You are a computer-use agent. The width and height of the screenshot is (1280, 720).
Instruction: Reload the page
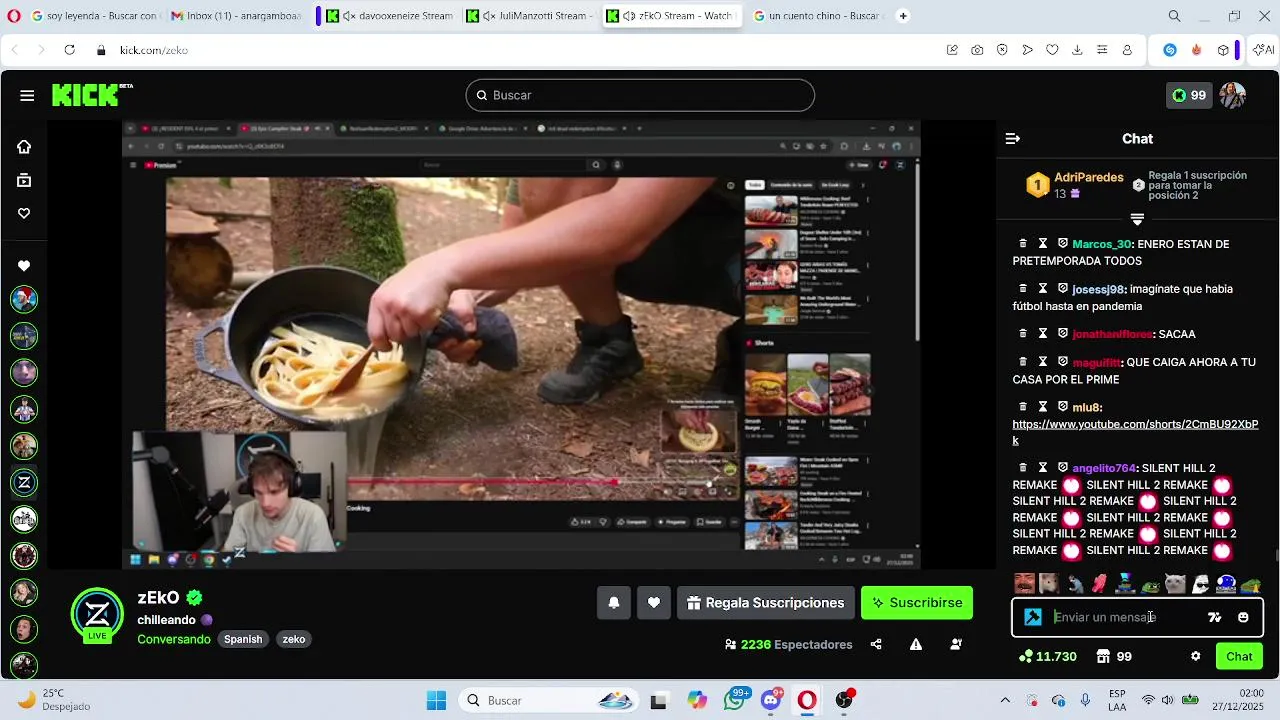coord(69,50)
